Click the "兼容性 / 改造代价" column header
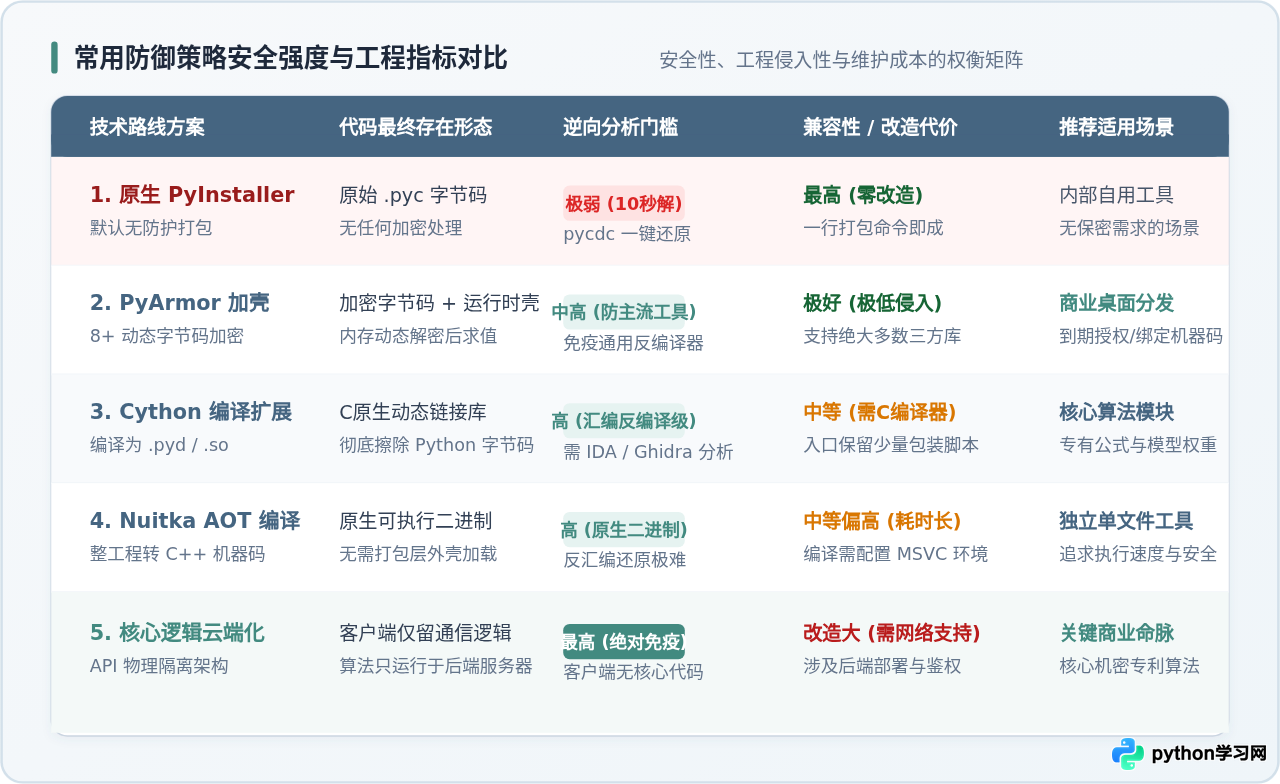Screen dimensions: 1280x784 point(880,127)
